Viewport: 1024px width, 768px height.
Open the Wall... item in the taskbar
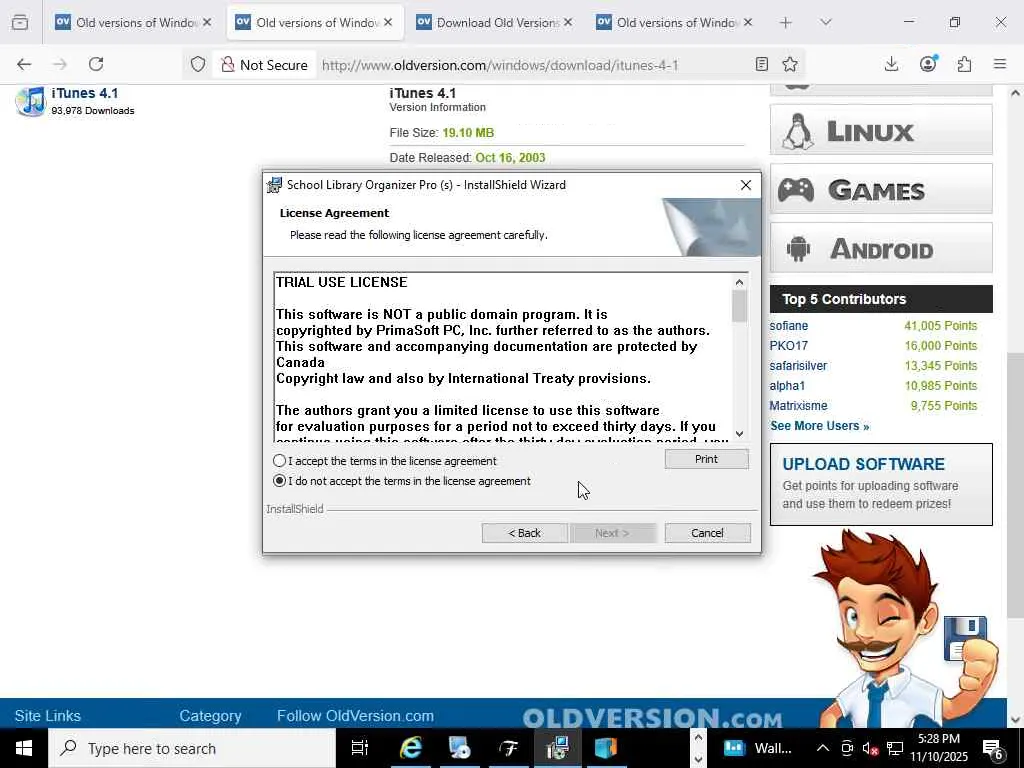(x=758, y=748)
